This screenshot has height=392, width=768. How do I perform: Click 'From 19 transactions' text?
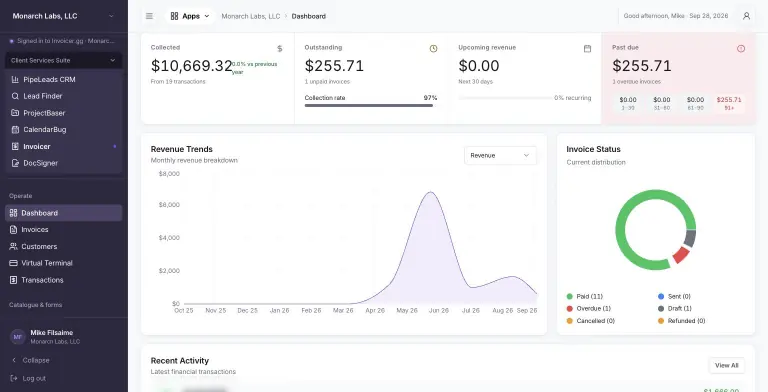click(178, 81)
